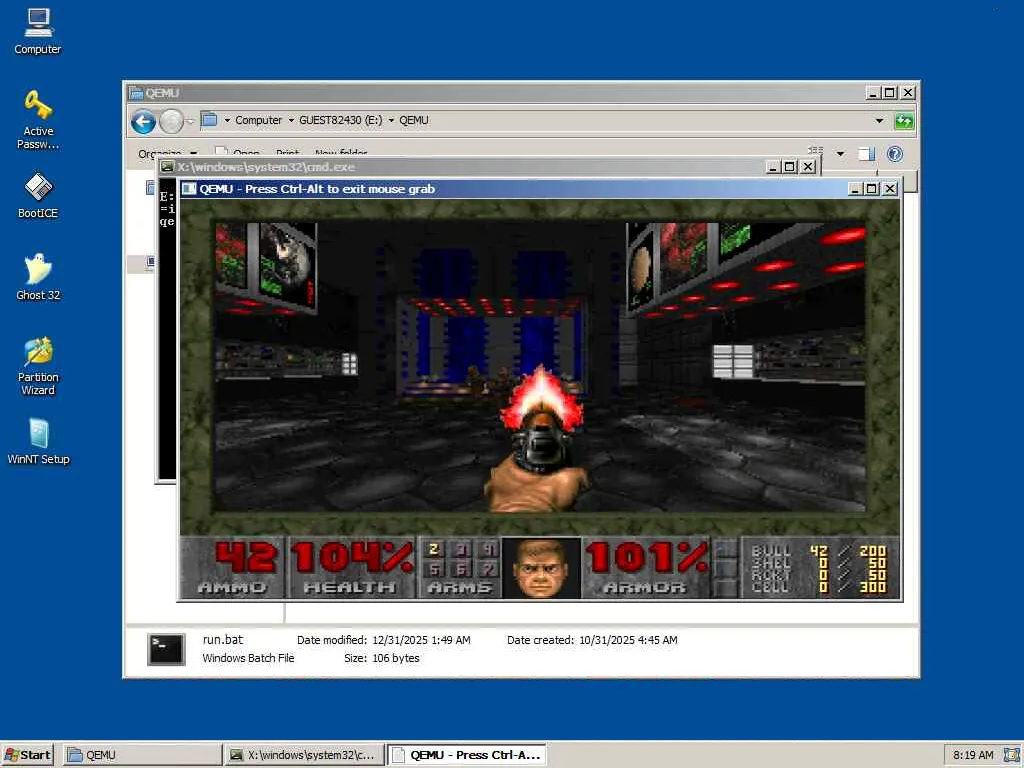Open the Organize menu
Screen dimensions: 1024x768
tap(167, 153)
